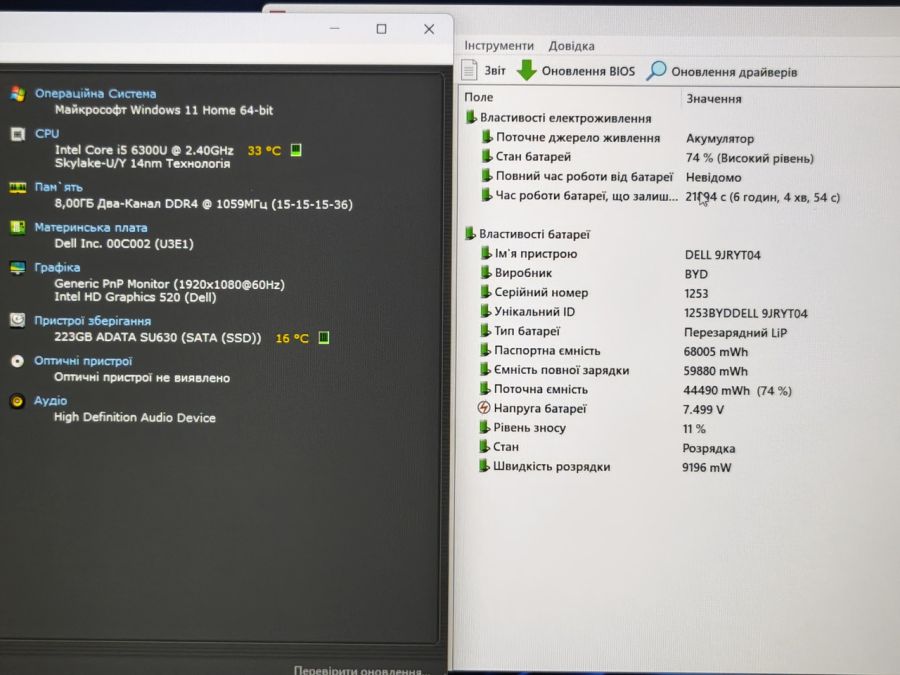Viewport: 900px width, 675px height.
Task: Open the Пристрої зберігання section link
Action: [92, 321]
